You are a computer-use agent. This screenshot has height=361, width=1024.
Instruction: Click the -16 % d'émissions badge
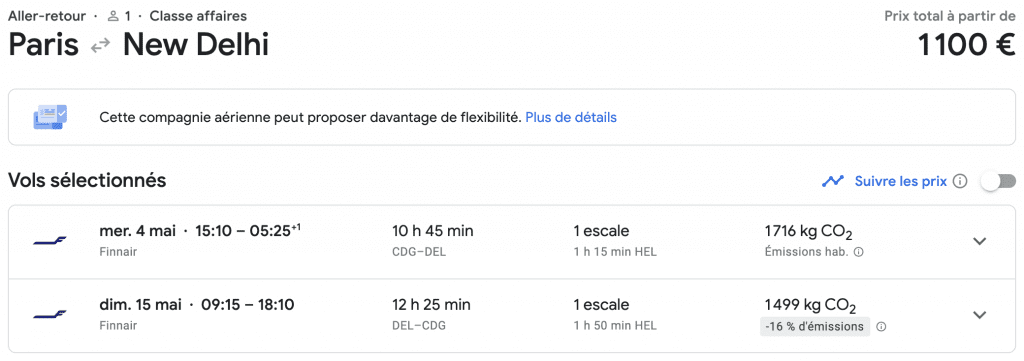(815, 326)
